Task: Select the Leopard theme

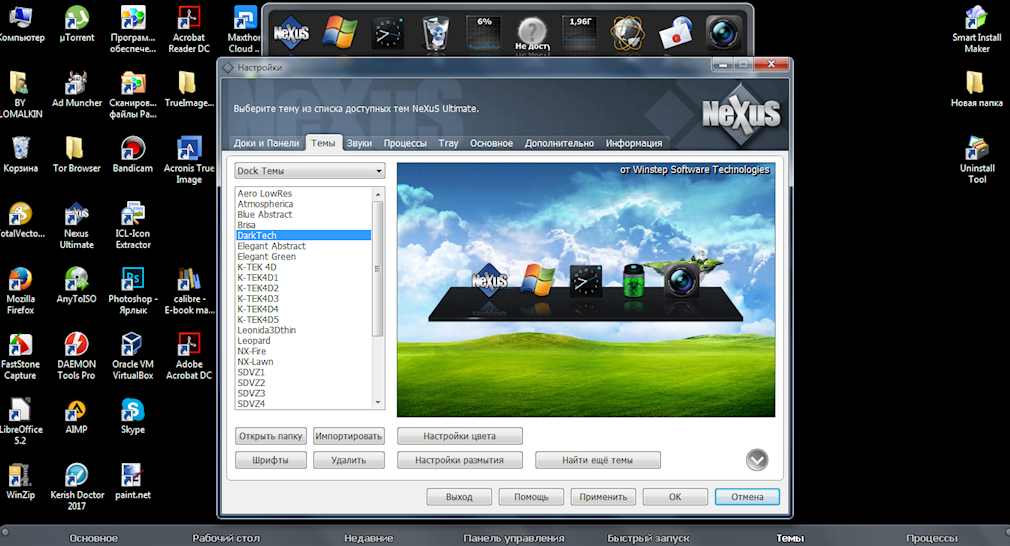Action: [303, 341]
